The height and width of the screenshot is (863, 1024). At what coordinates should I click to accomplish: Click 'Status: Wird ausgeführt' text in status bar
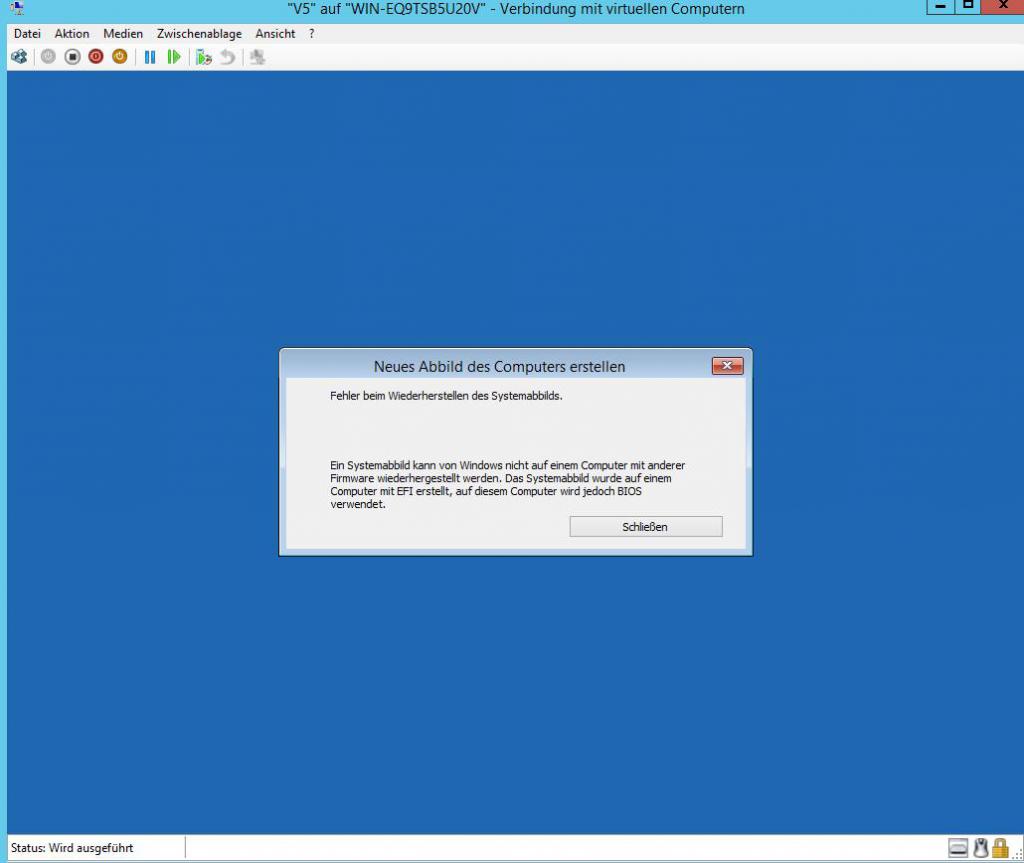pyautogui.click(x=72, y=848)
